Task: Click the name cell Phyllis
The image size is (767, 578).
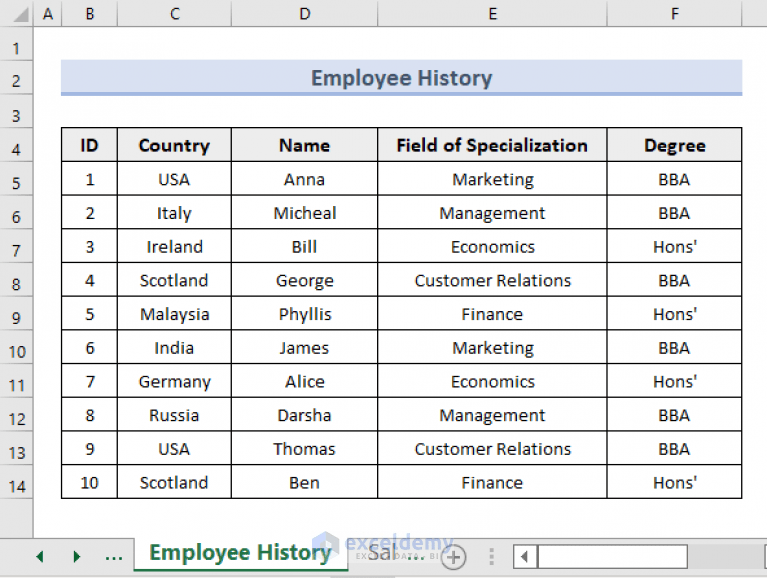Action: point(304,314)
